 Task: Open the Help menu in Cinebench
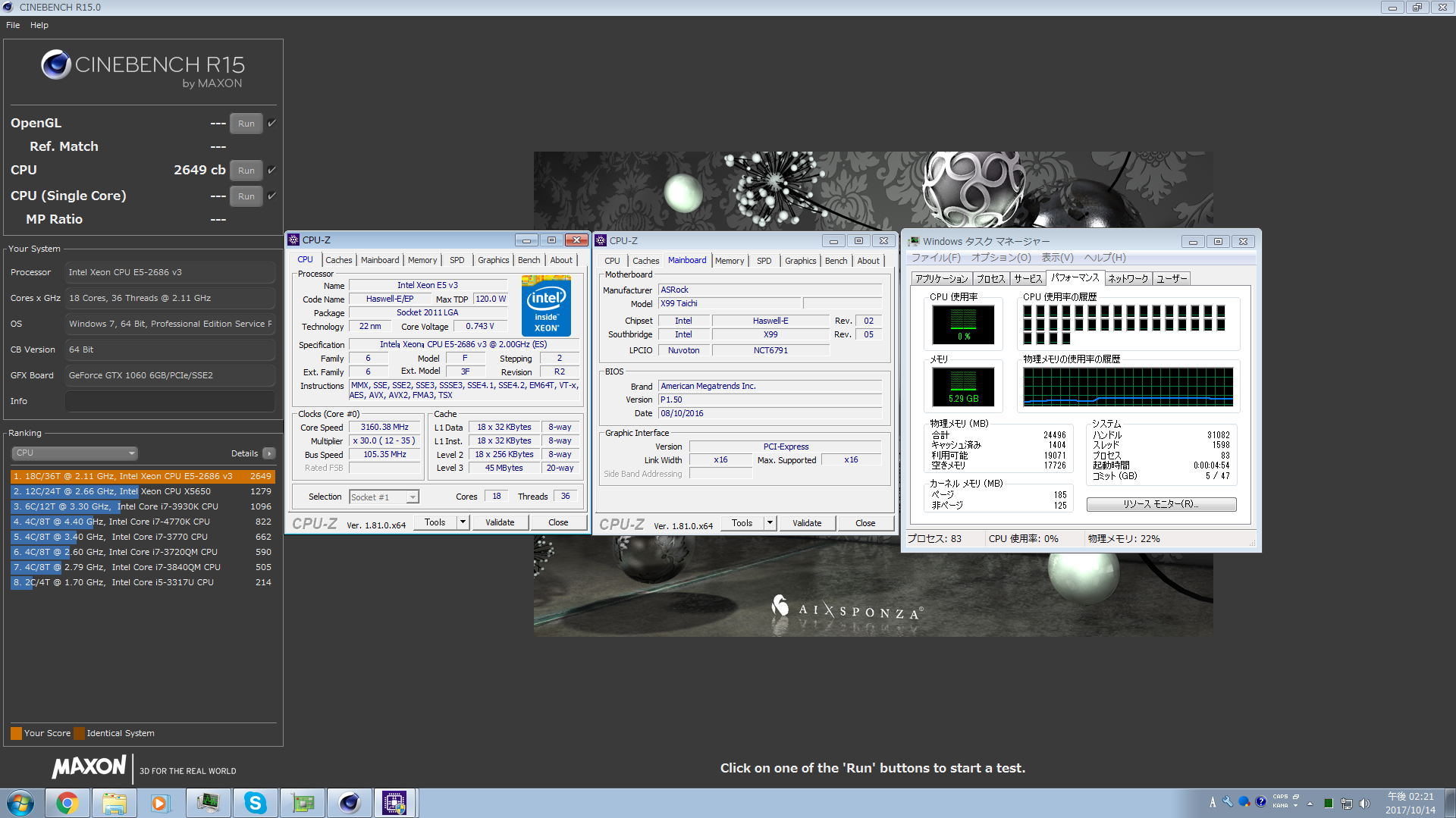[39, 25]
